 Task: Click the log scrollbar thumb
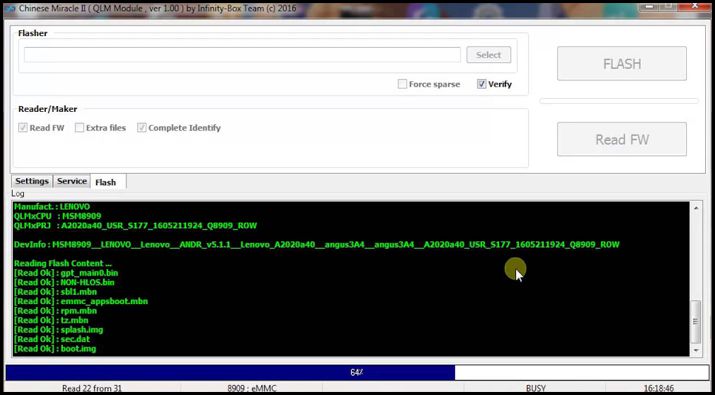tap(696, 321)
